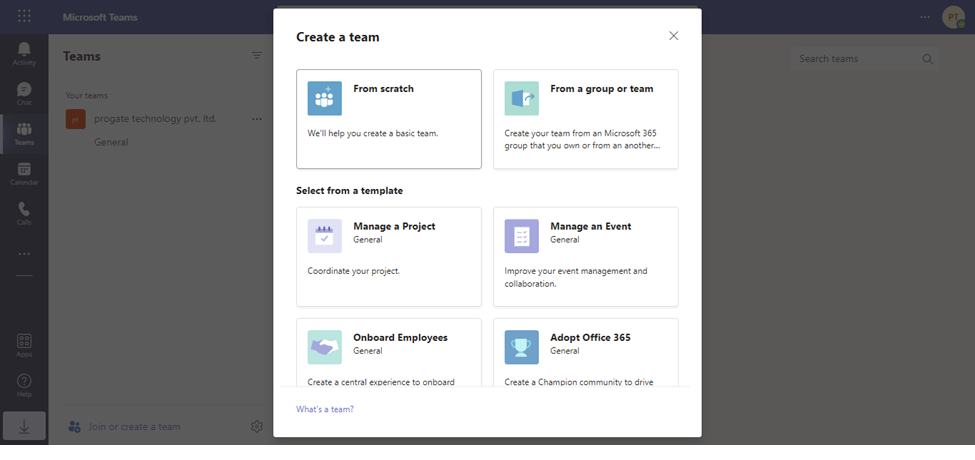
Task: Click the download desktop app icon
Action: 24,426
